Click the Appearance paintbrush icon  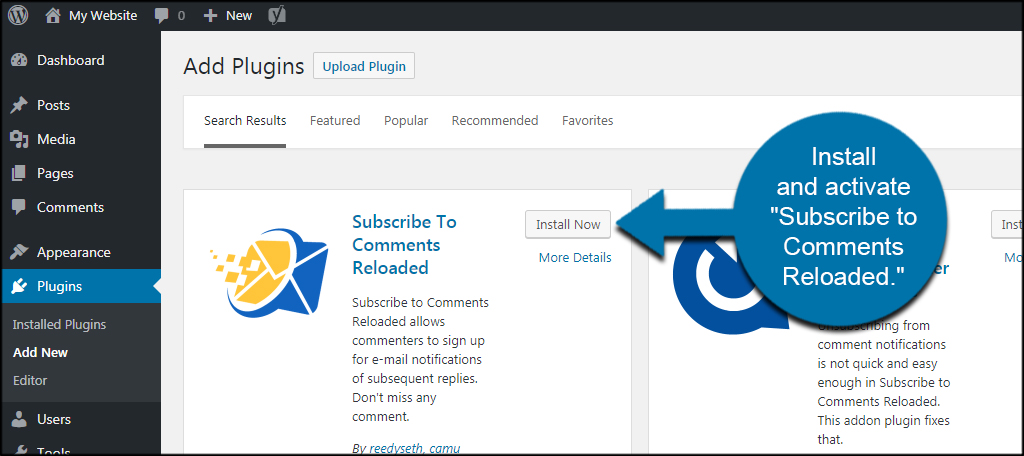20,252
